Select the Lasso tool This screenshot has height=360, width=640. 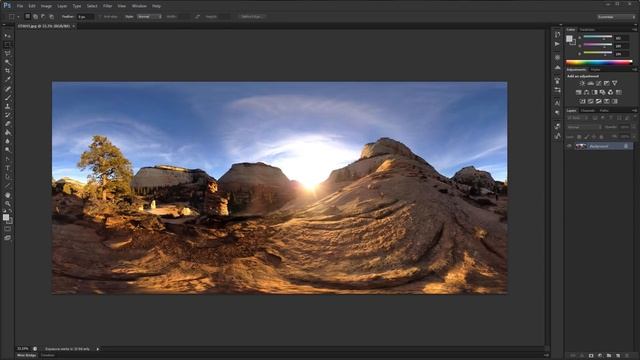pos(7,53)
